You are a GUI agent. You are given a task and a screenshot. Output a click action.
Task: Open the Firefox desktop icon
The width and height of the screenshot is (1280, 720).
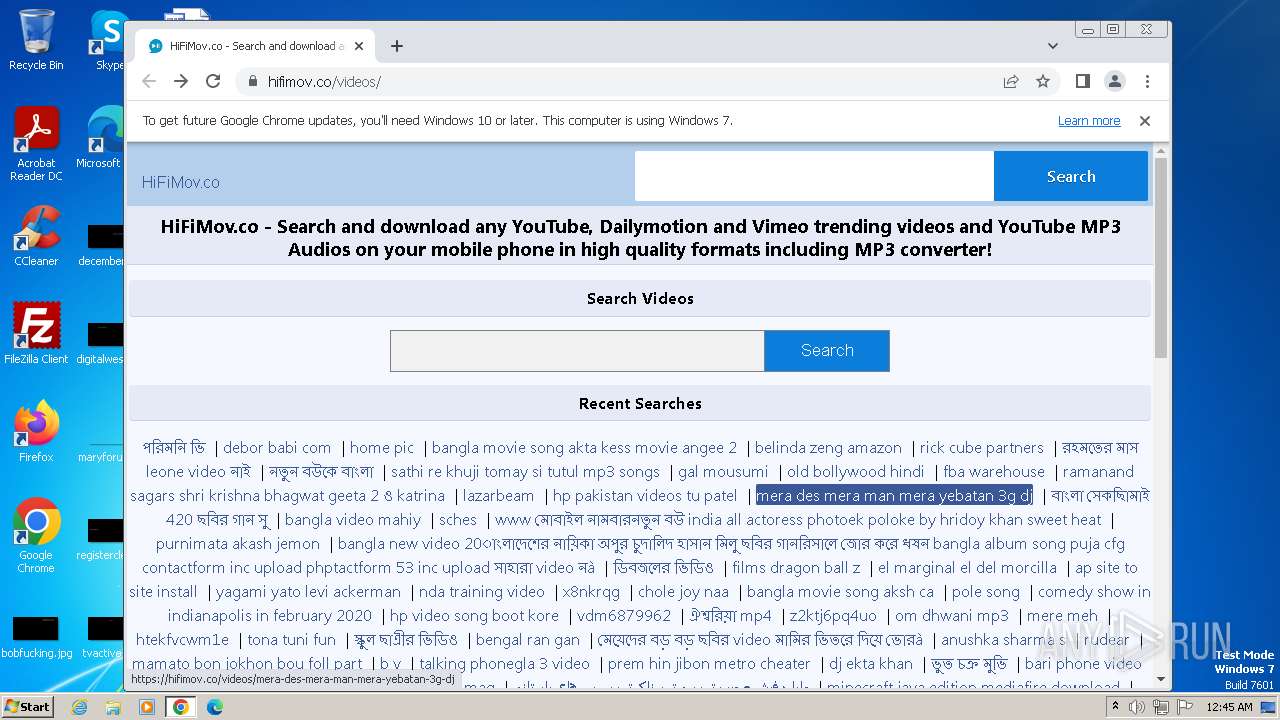(x=36, y=431)
